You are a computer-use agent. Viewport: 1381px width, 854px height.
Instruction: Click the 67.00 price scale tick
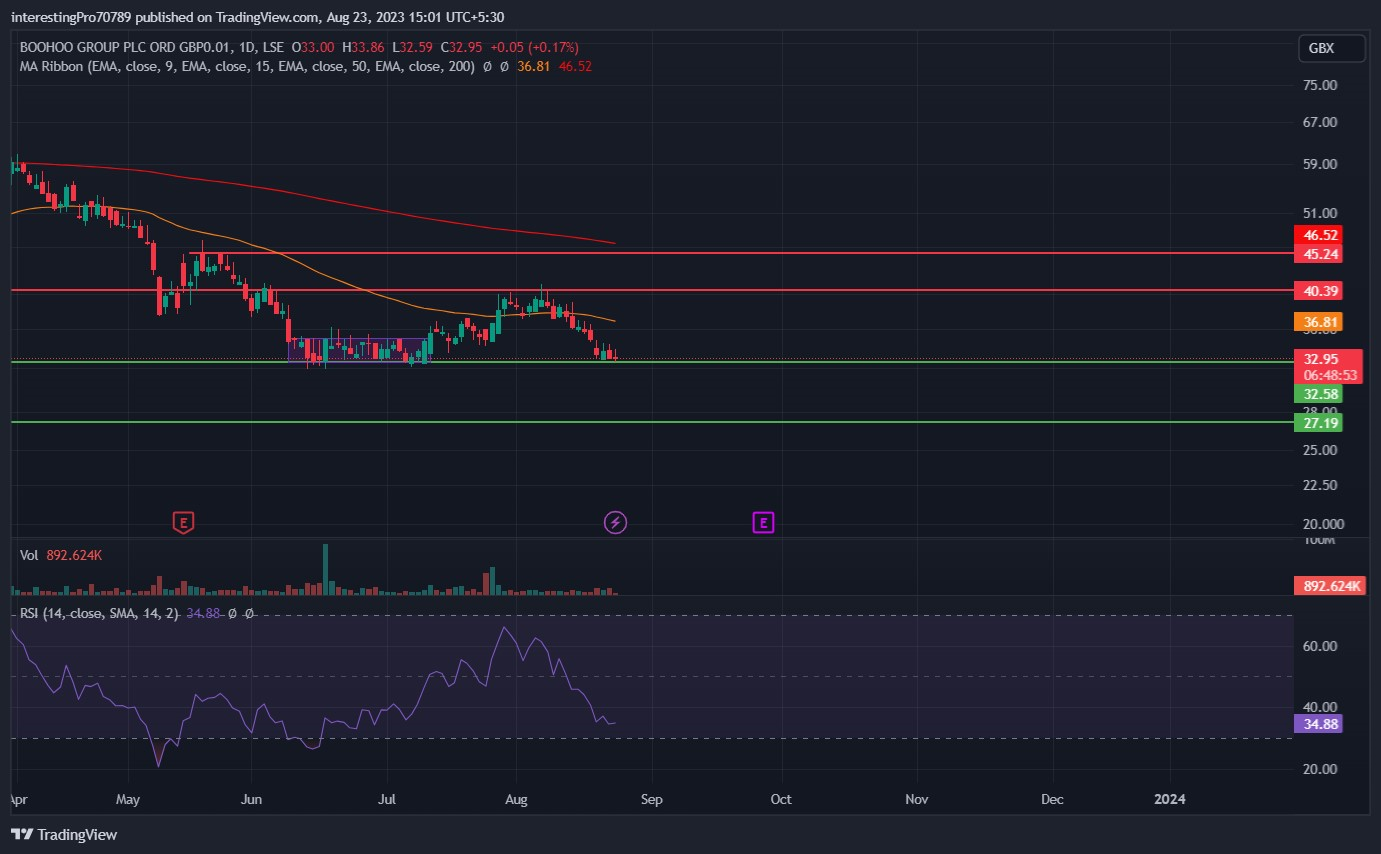click(x=1321, y=122)
